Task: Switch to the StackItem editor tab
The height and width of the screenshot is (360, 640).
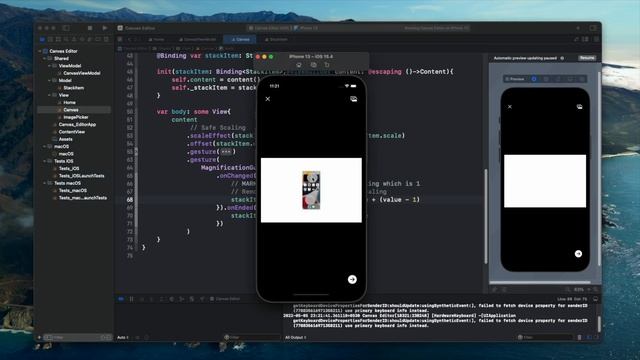Action: (276, 40)
